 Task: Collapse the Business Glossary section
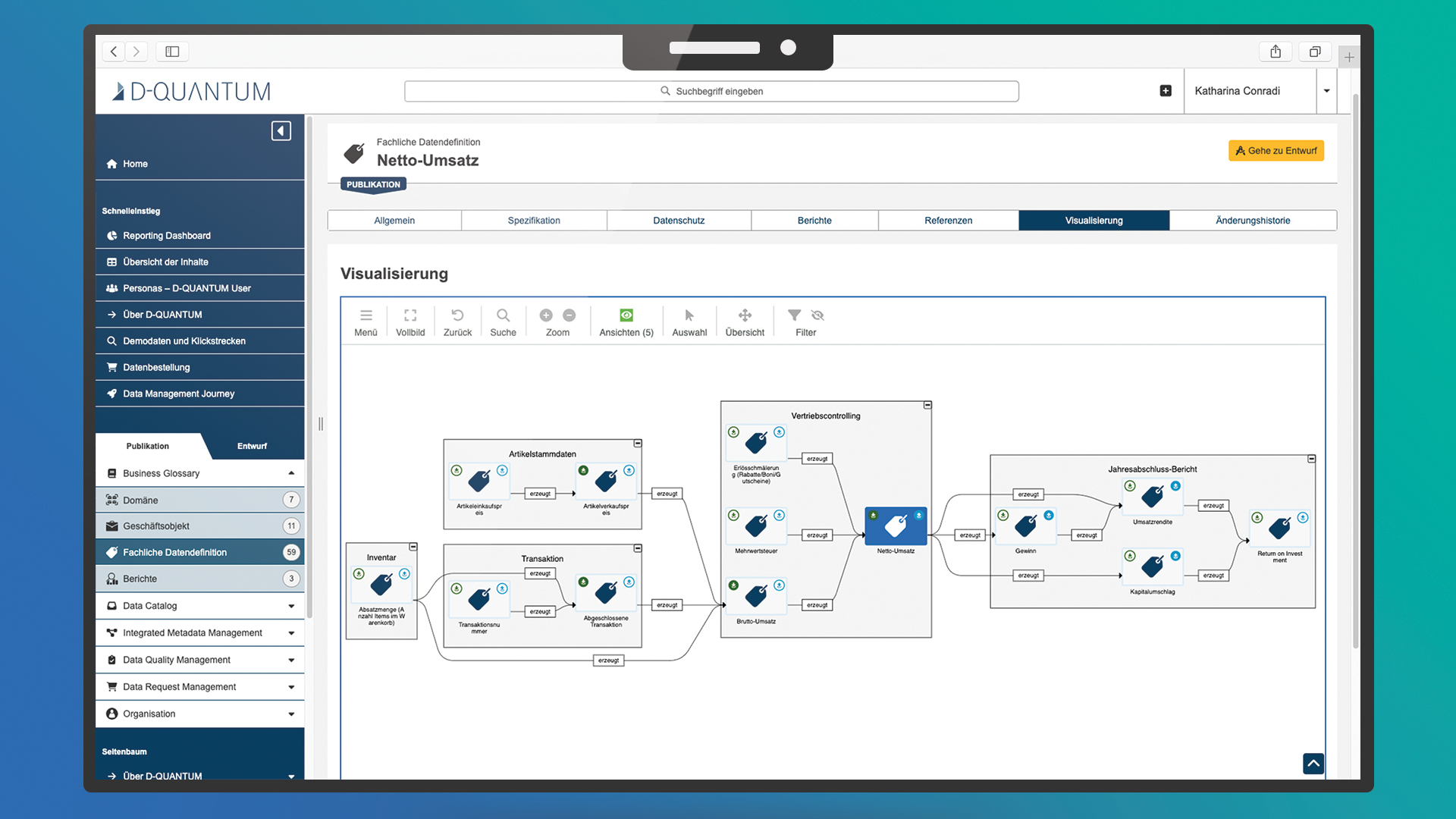pyautogui.click(x=291, y=473)
